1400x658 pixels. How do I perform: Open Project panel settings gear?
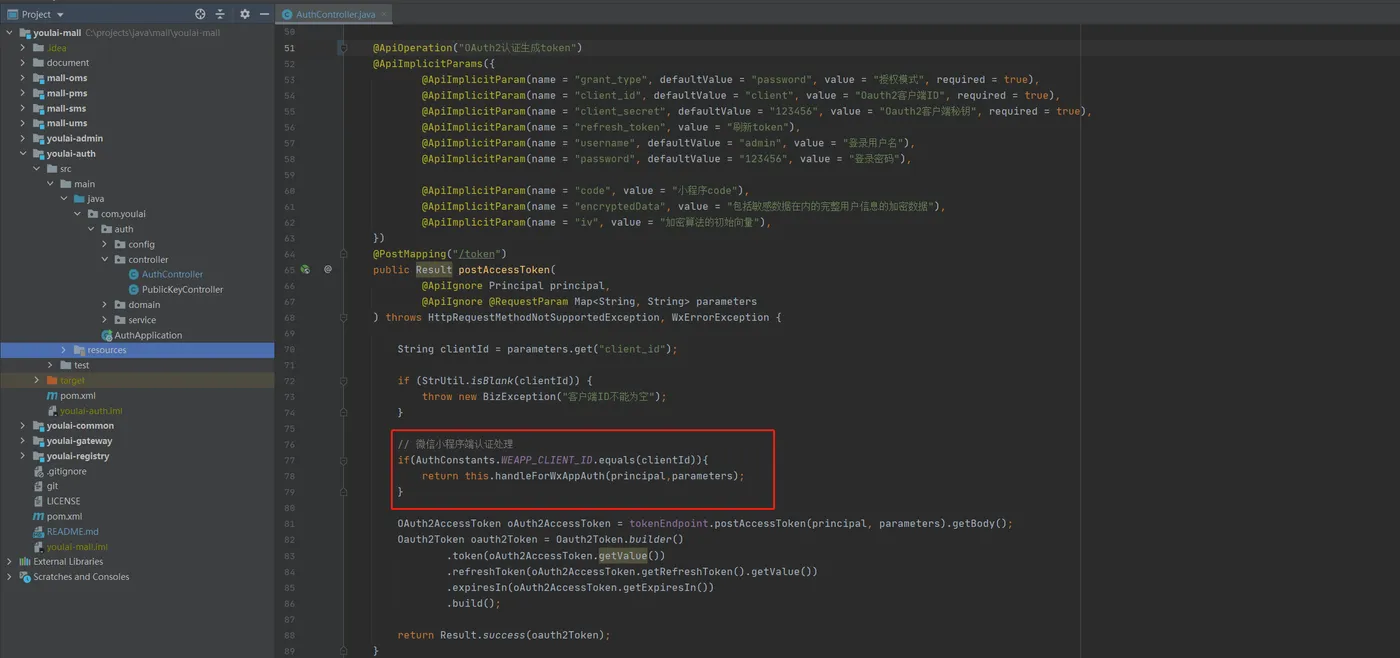pos(245,14)
